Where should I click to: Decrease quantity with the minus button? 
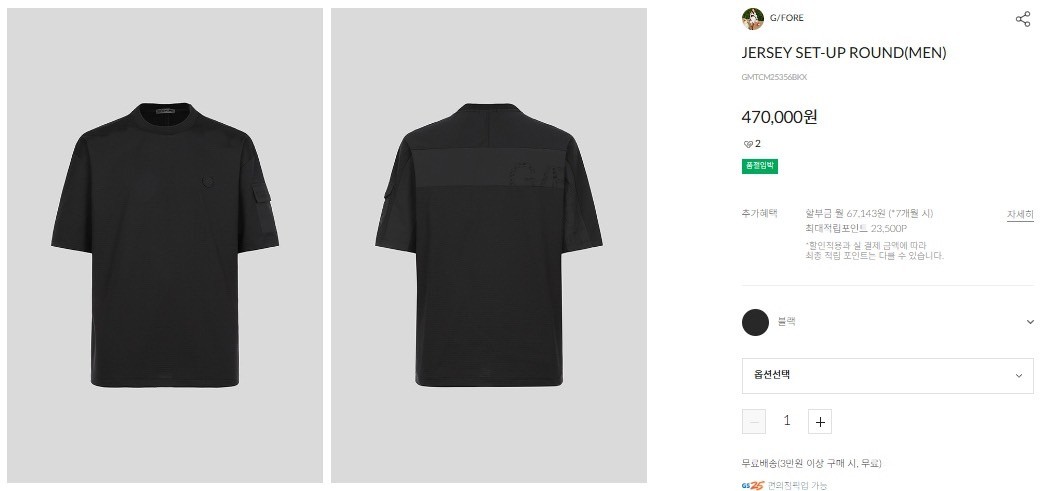pos(754,422)
